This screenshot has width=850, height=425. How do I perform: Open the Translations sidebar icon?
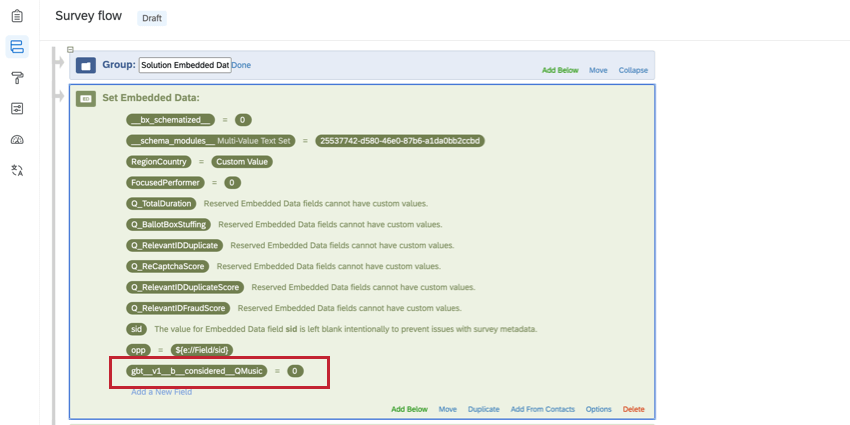17,171
